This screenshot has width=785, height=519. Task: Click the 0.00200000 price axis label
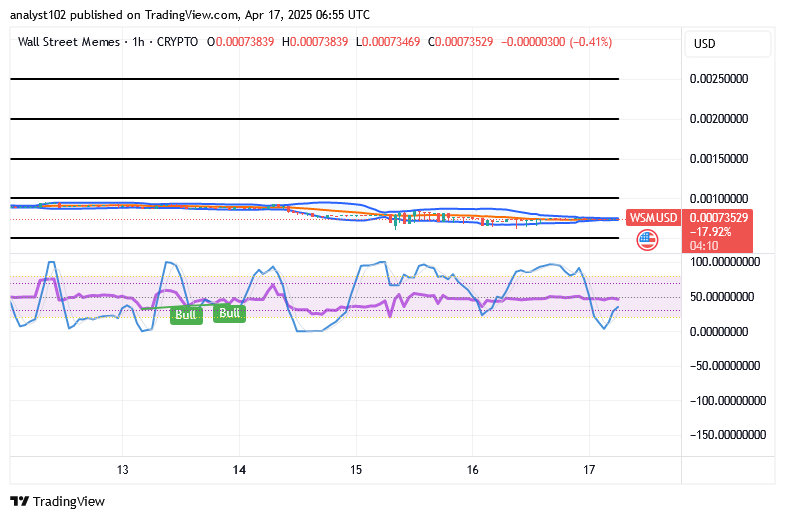(719, 119)
